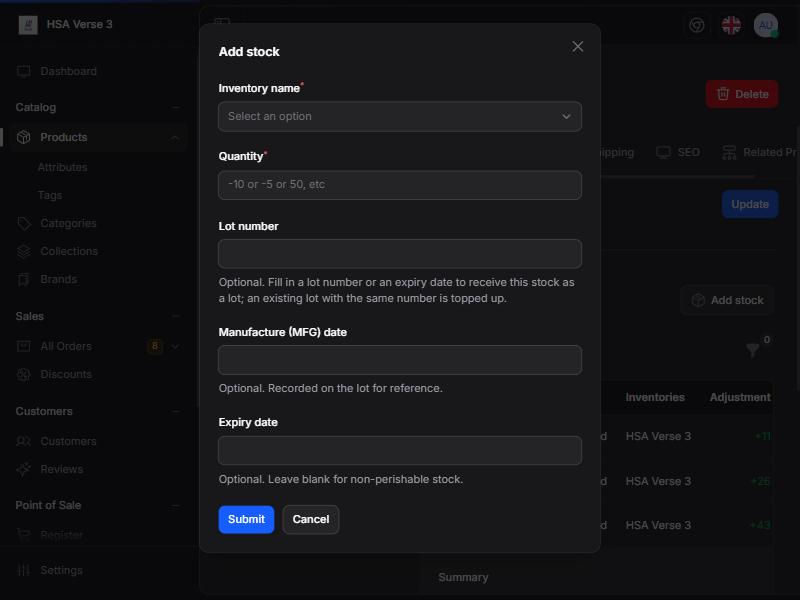Open the Inventory name dropdown
Screen dimensions: 800x600
coord(399,116)
